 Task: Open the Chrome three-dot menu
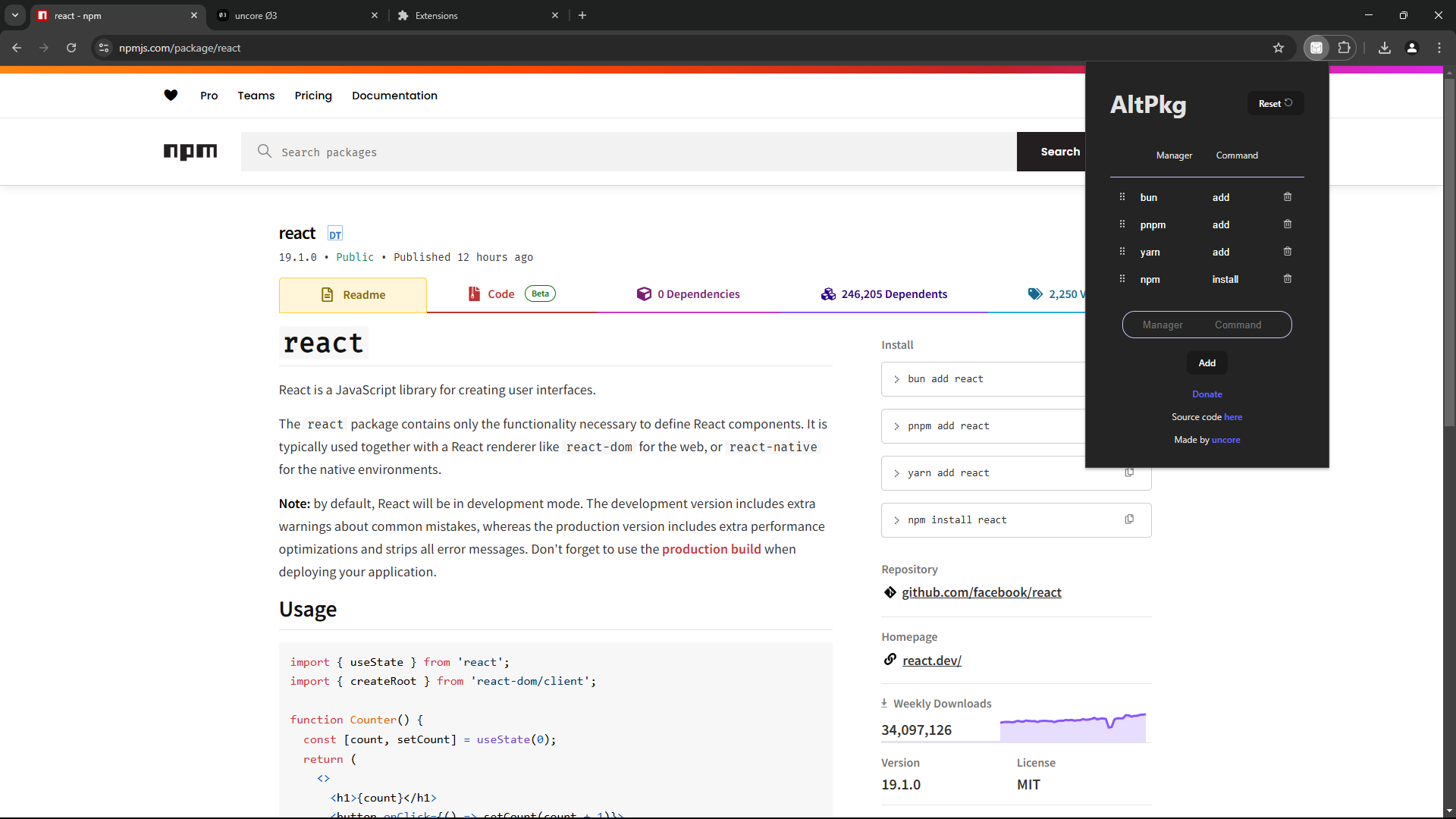pyautogui.click(x=1439, y=48)
